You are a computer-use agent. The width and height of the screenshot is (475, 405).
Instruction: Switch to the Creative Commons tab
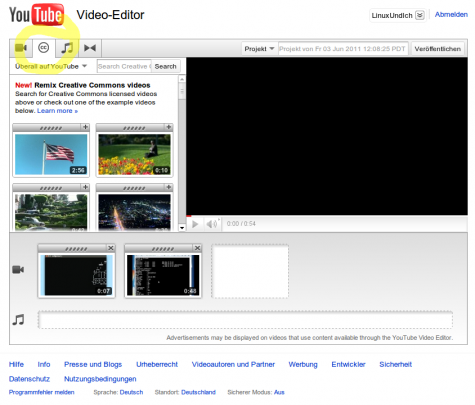[x=43, y=48]
